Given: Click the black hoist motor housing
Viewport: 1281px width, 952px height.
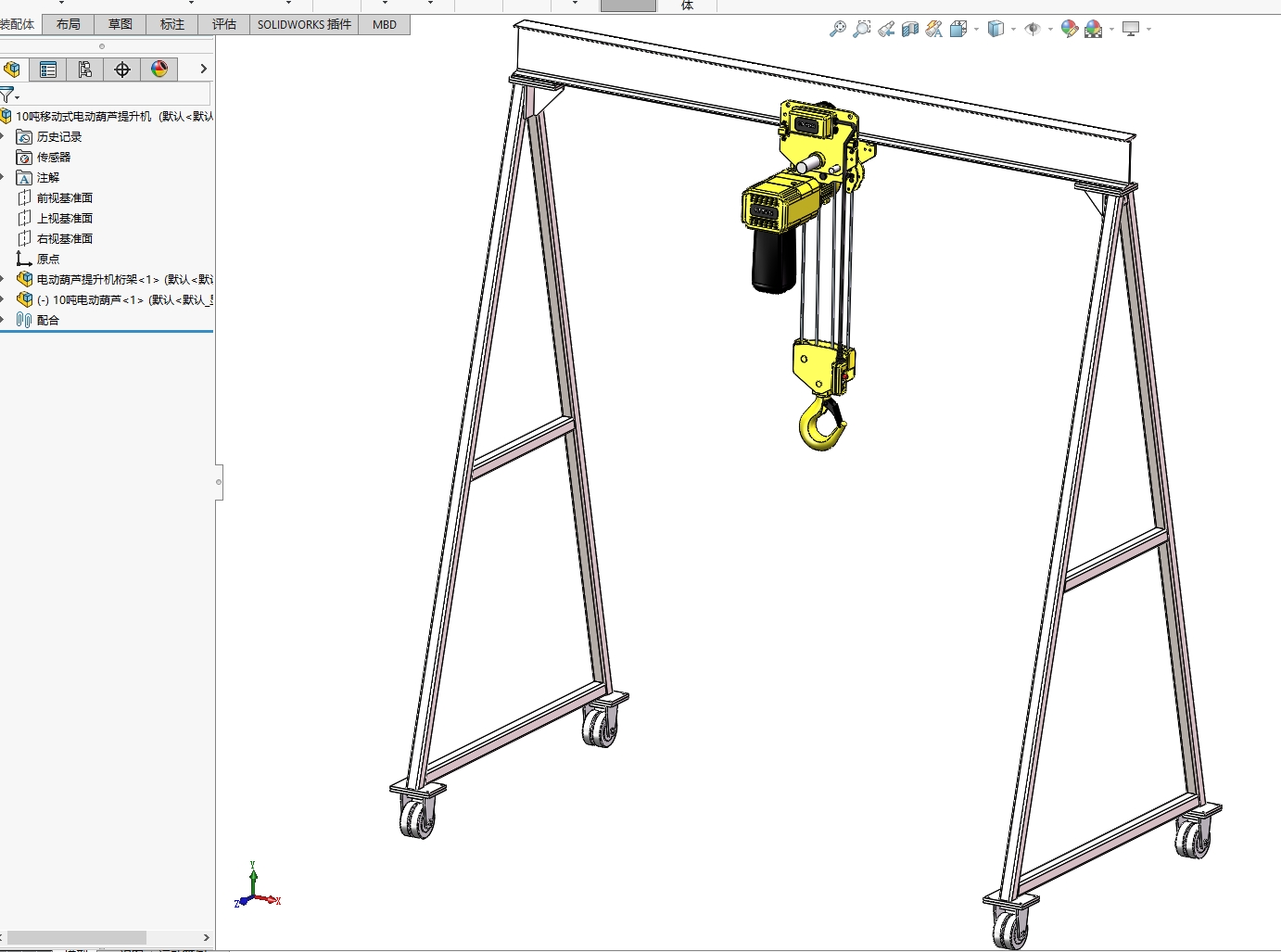Looking at the screenshot, I should tap(773, 260).
